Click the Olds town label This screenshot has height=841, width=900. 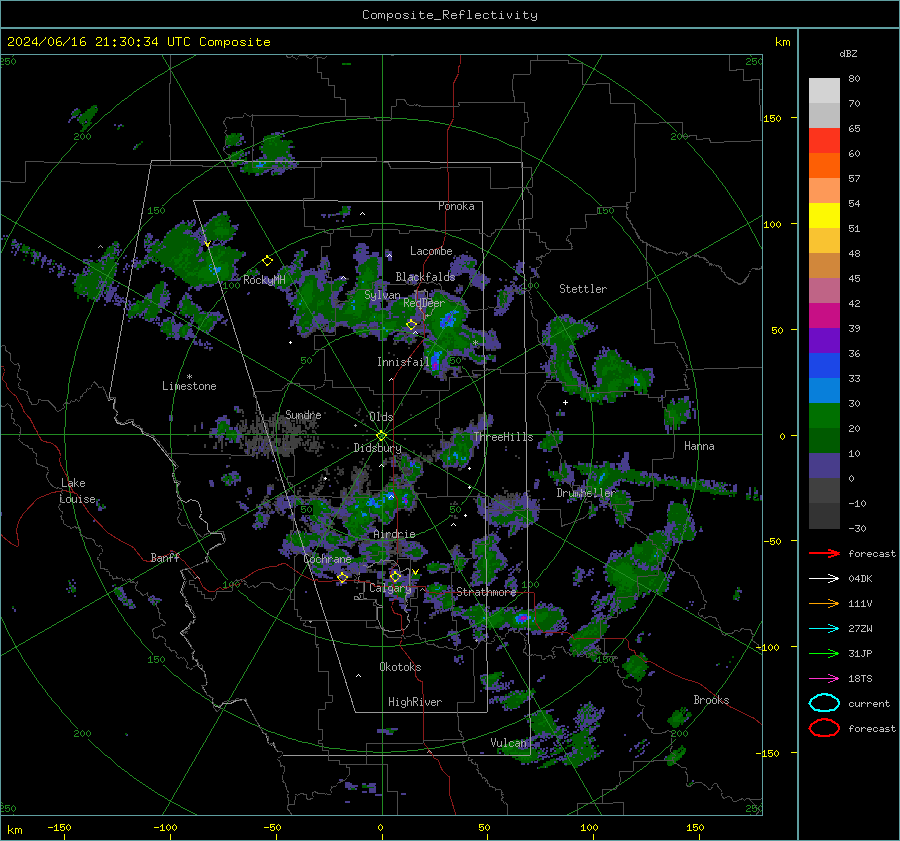(x=381, y=417)
